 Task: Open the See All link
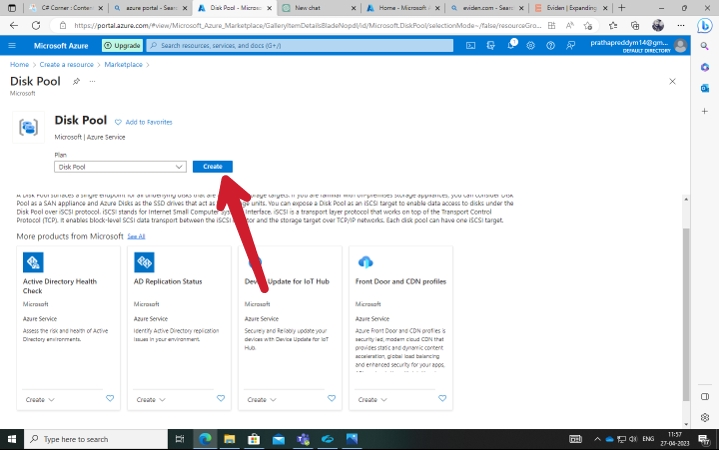[136, 236]
